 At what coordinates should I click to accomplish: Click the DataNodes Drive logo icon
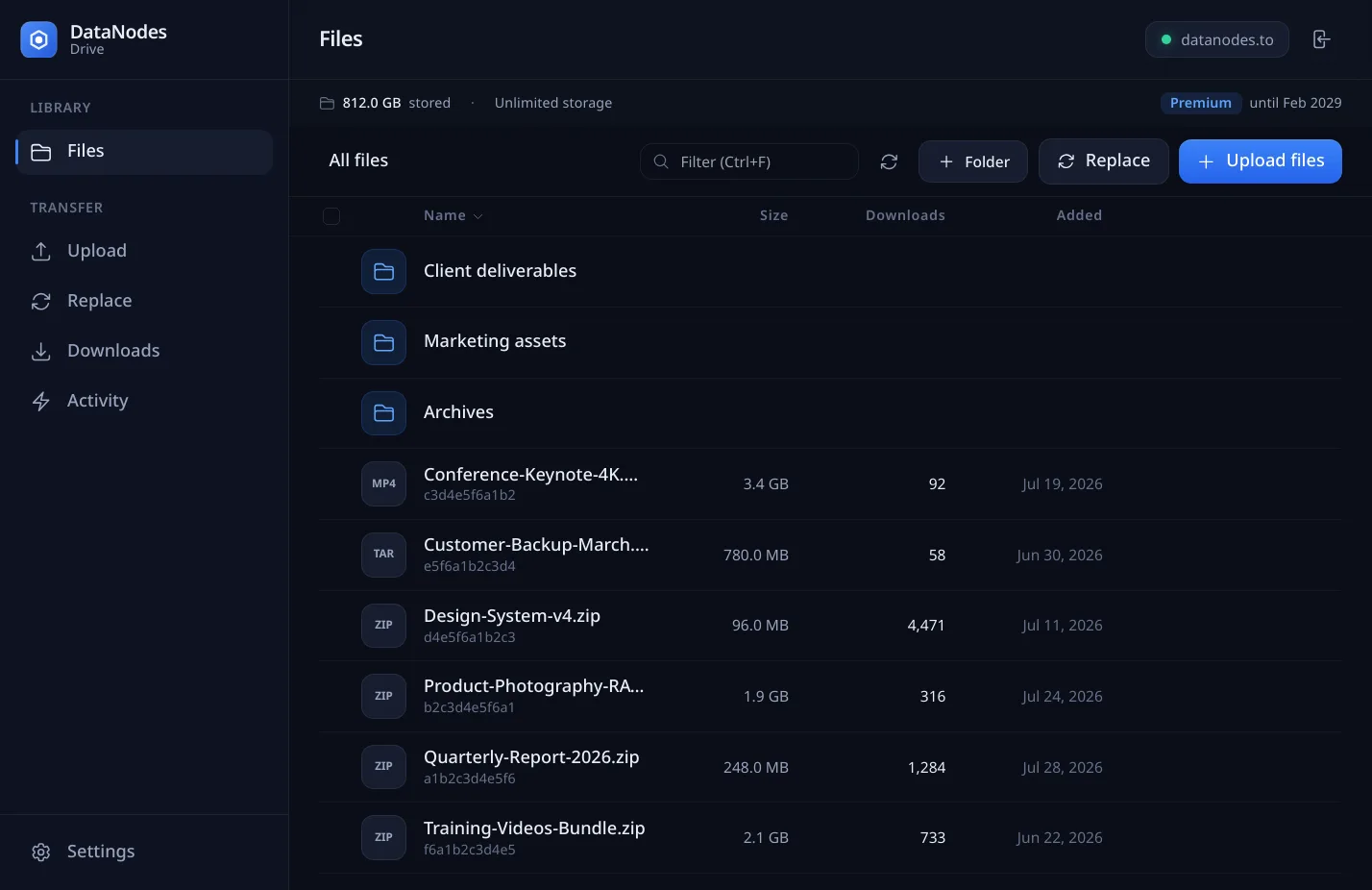coord(38,39)
